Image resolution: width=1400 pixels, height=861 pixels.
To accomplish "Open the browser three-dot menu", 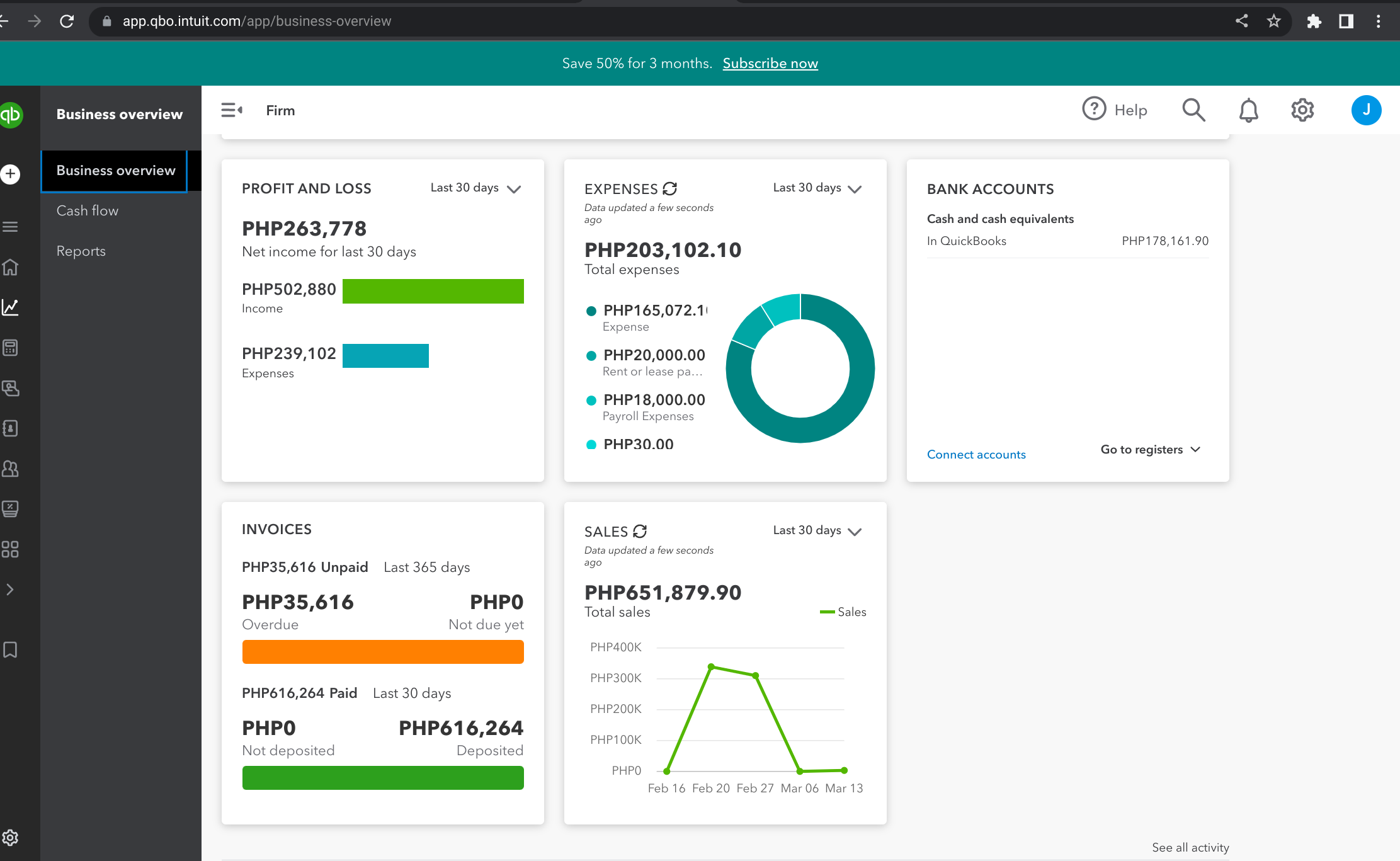I will (1378, 21).
